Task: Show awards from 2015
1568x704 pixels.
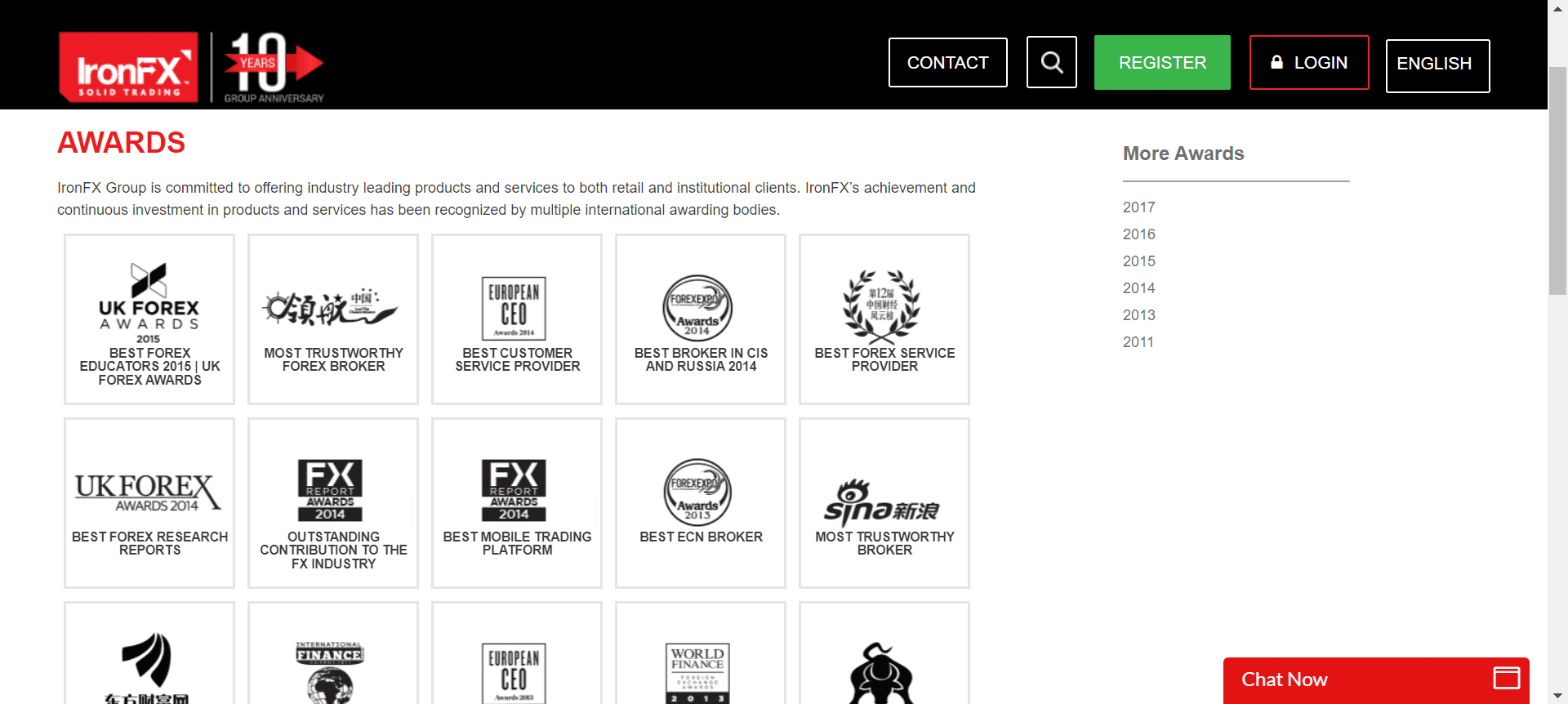Action: tap(1138, 261)
